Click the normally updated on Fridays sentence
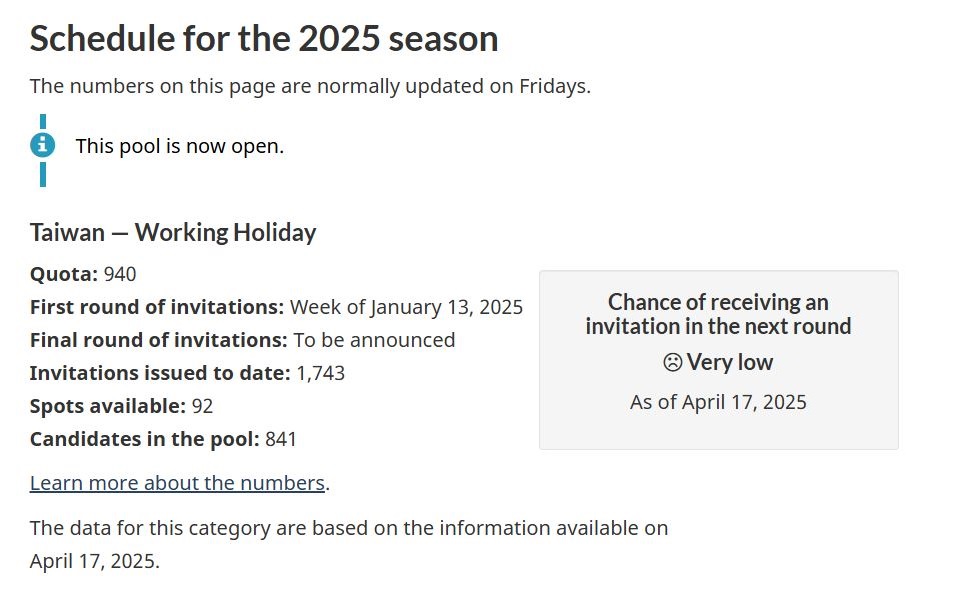Image resolution: width=955 pixels, height=603 pixels. click(311, 86)
